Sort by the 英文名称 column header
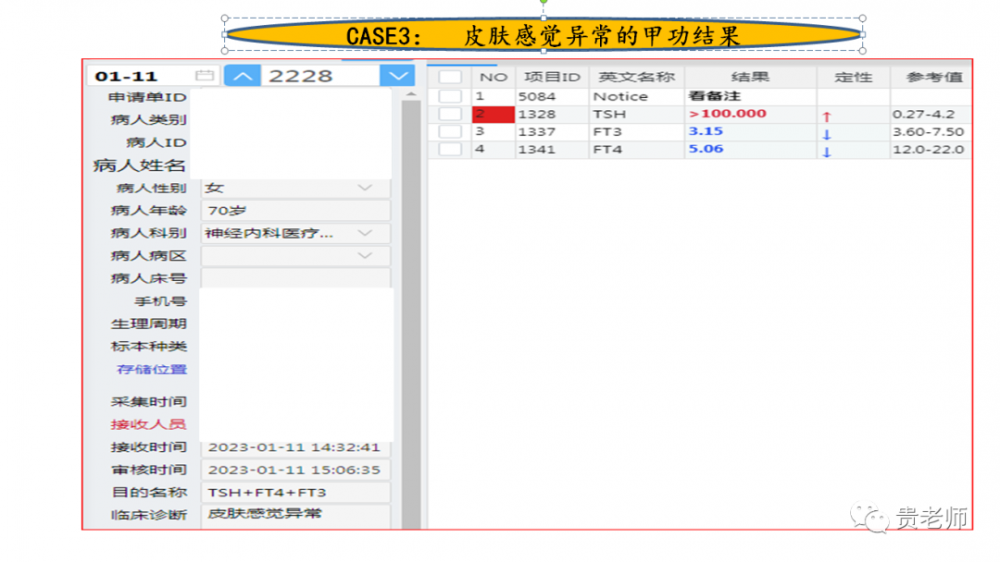Screen dimensions: 1000x562 click(x=636, y=77)
